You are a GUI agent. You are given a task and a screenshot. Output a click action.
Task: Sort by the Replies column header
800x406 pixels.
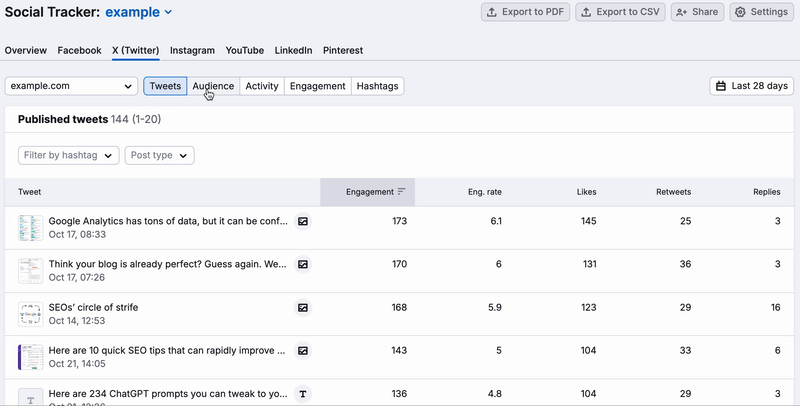[x=767, y=192]
